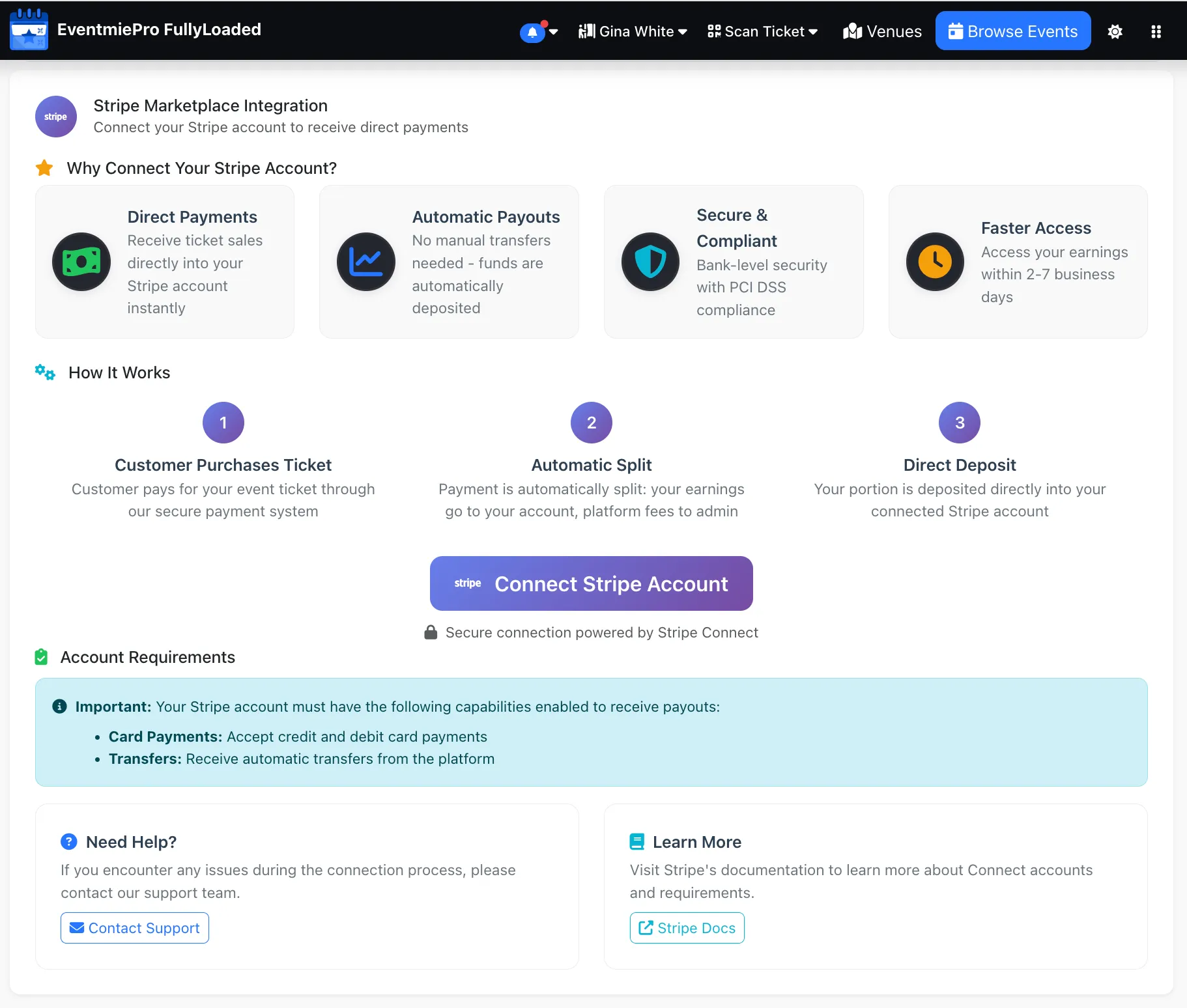
Task: Click the Card Payments requirement bullet
Action: (298, 736)
